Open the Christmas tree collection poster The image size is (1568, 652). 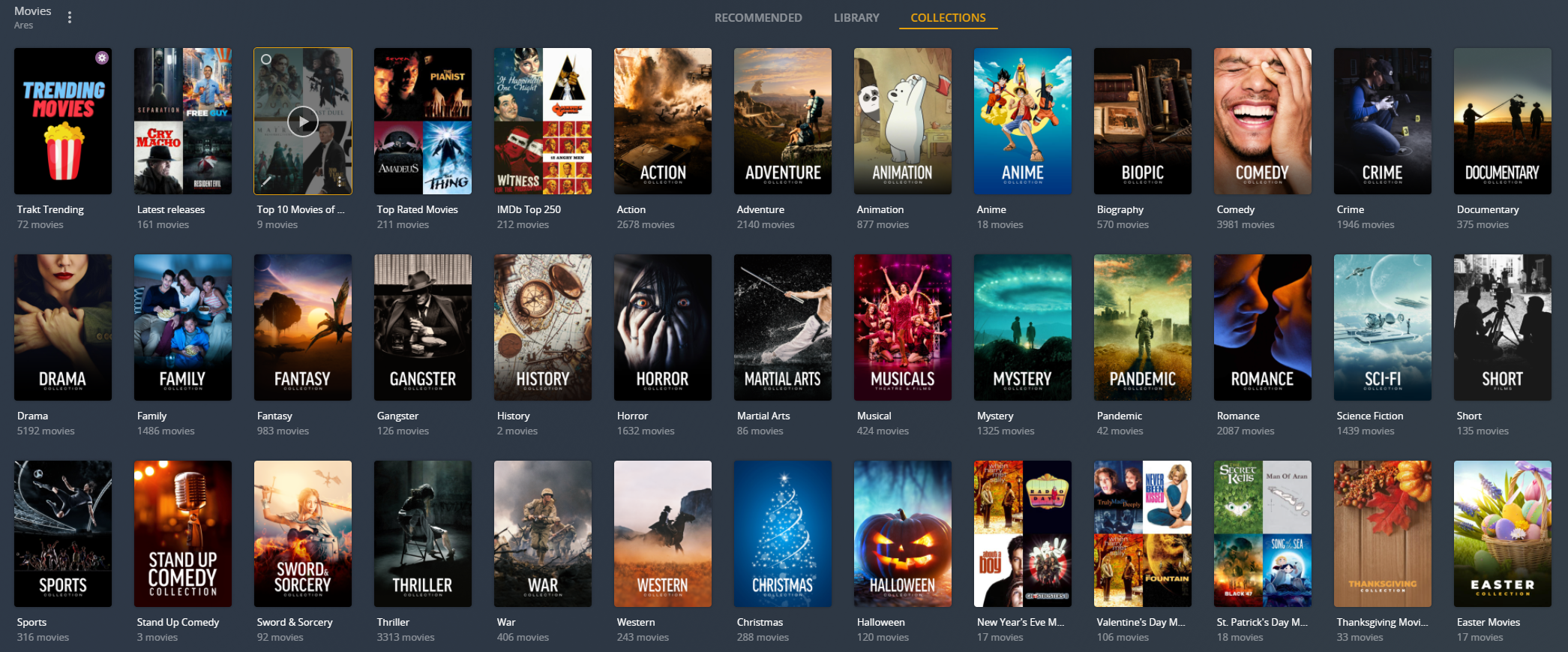click(x=782, y=533)
